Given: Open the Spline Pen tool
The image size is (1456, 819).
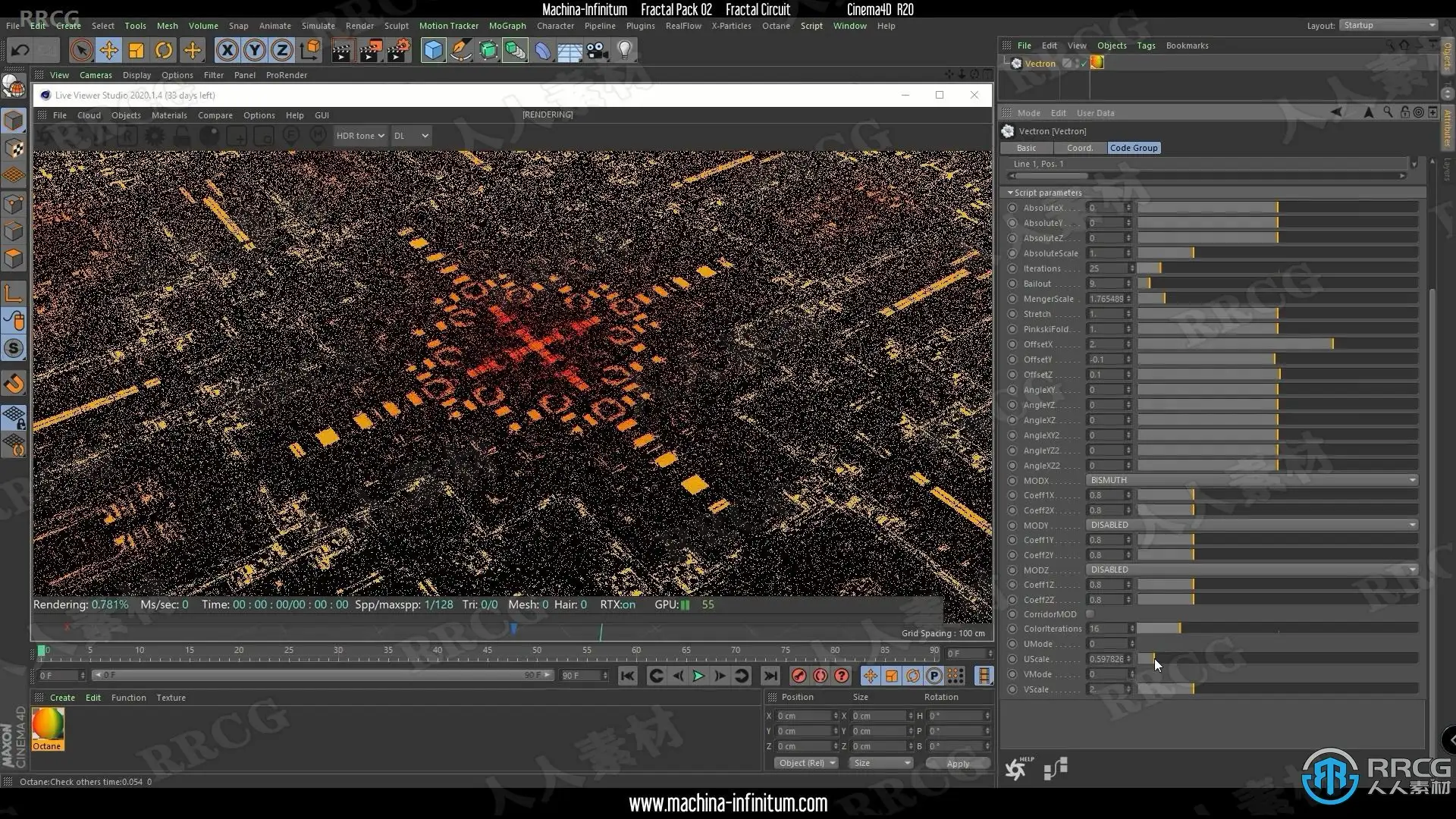Looking at the screenshot, I should pyautogui.click(x=460, y=51).
